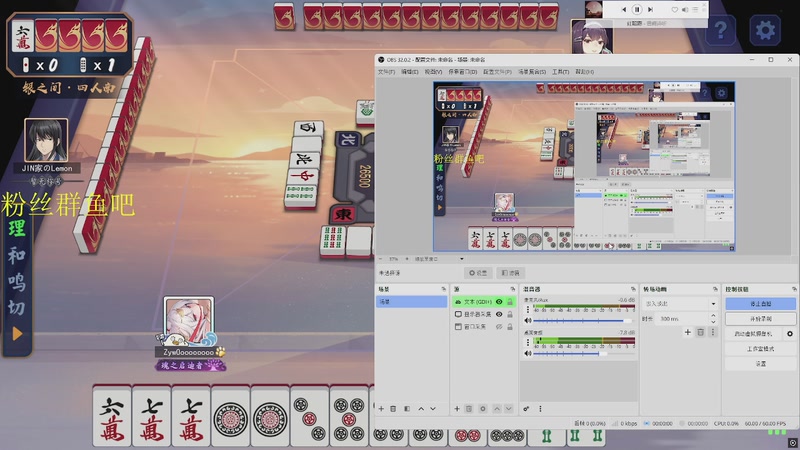The image size is (800, 450).
Task: Hide the 文本 (GDI+) source via eye
Action: (x=499, y=302)
